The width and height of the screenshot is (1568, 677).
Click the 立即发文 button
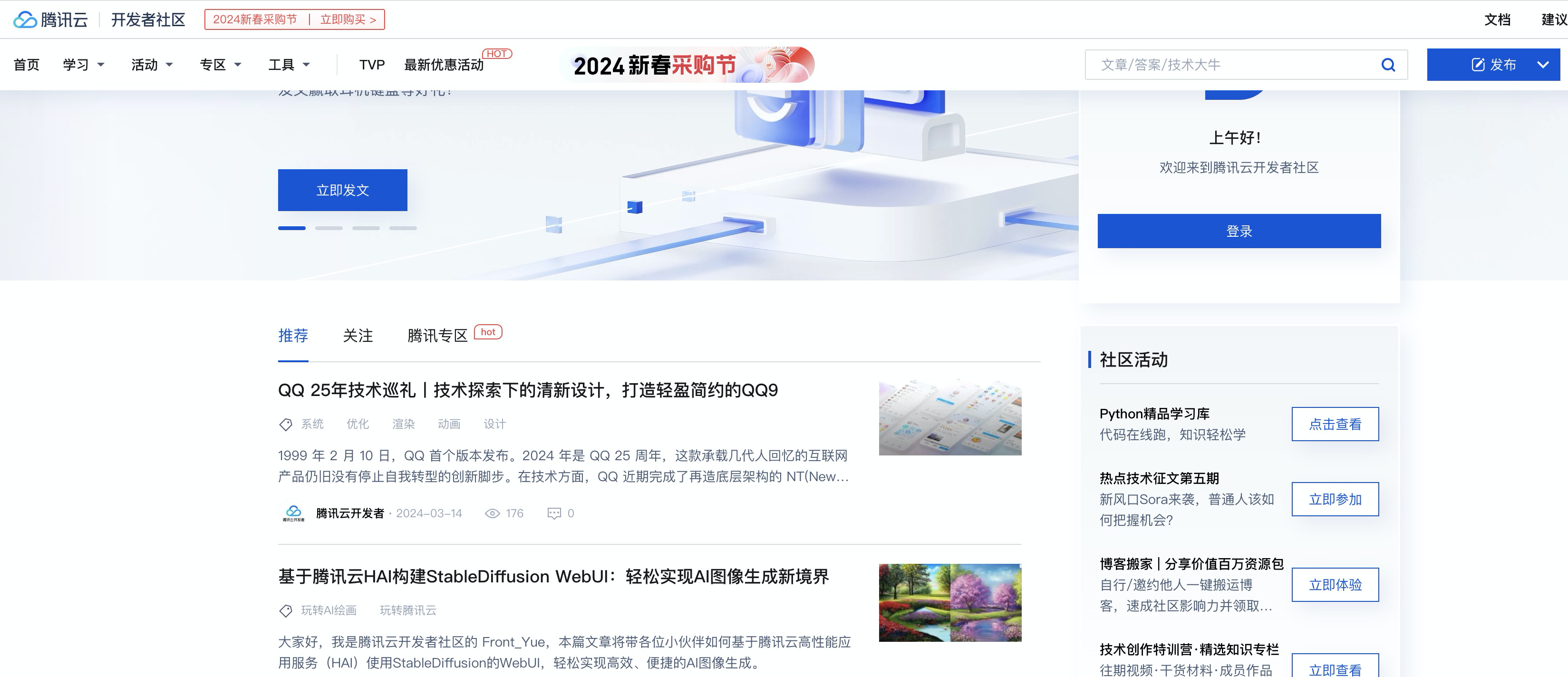tap(342, 189)
